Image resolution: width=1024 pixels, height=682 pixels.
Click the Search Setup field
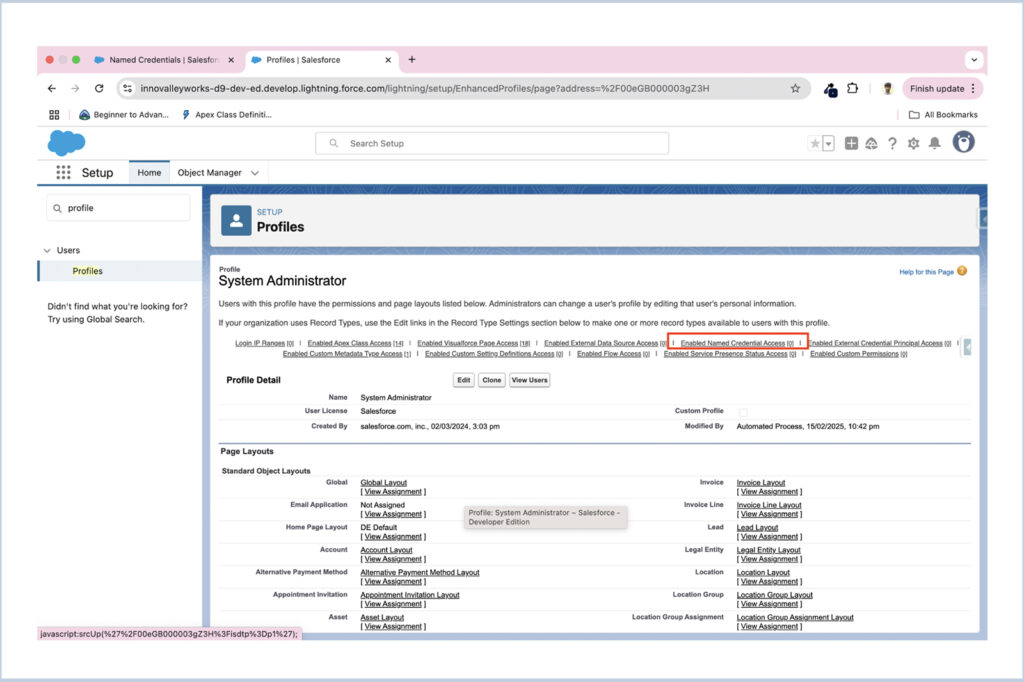coord(492,143)
